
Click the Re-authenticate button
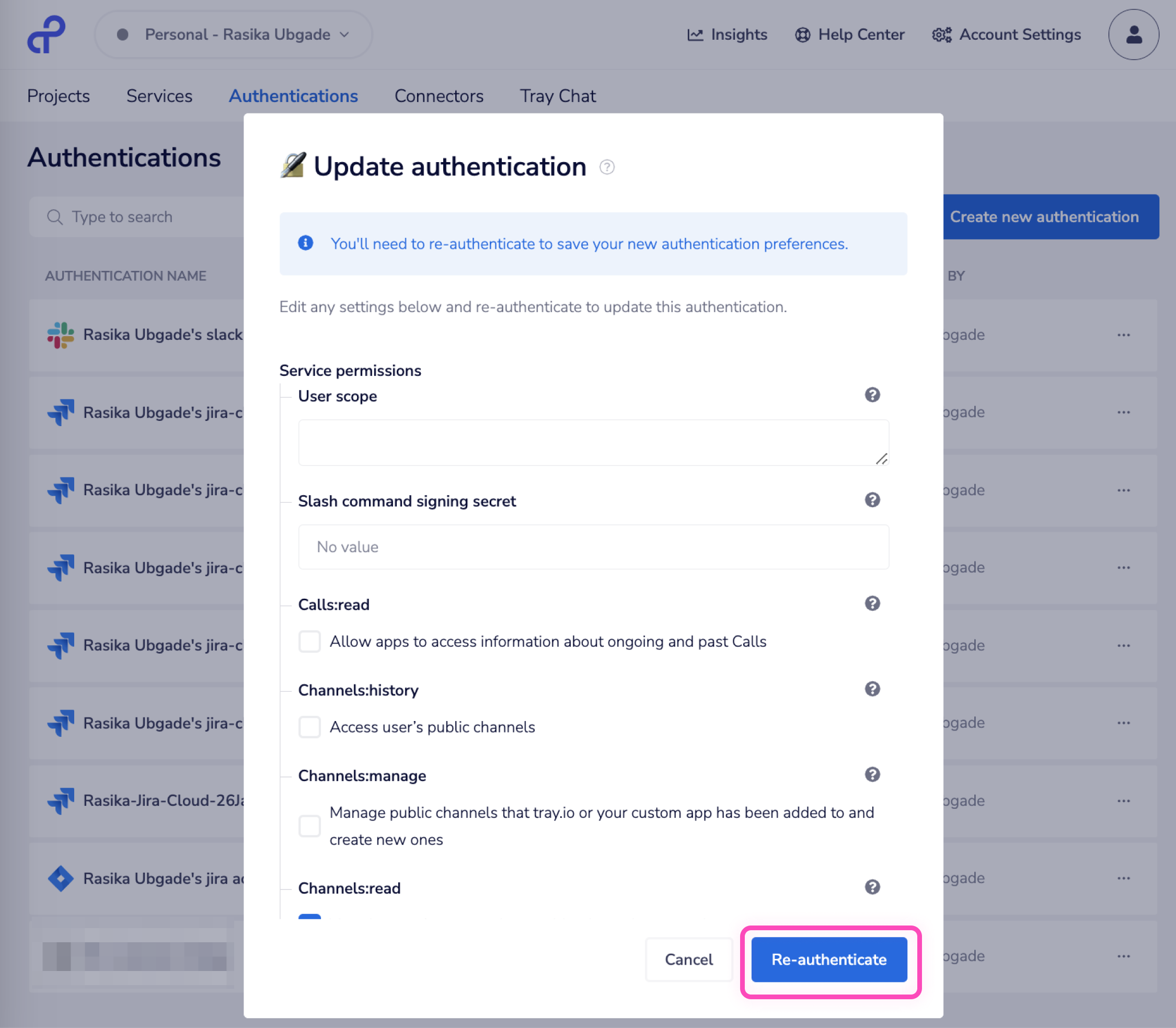pos(828,959)
